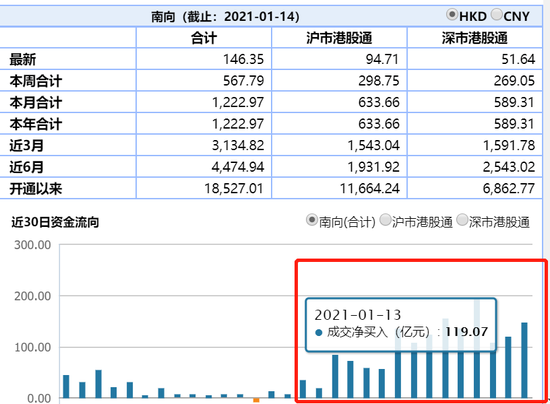This screenshot has height=404, width=550.
Task: Click the 本月合计 total 1,222.97
Action: [238, 102]
